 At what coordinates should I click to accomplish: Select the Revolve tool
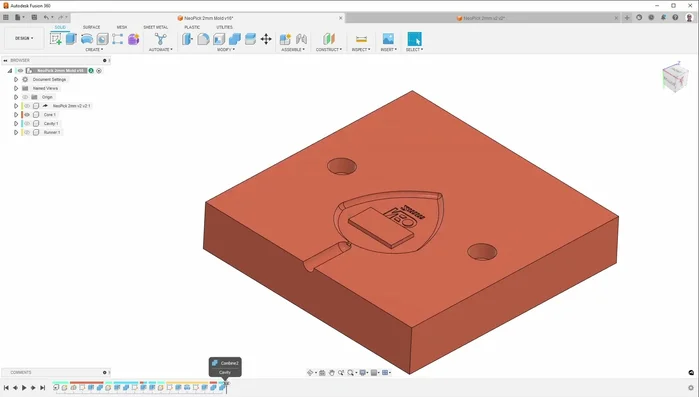[x=87, y=39]
